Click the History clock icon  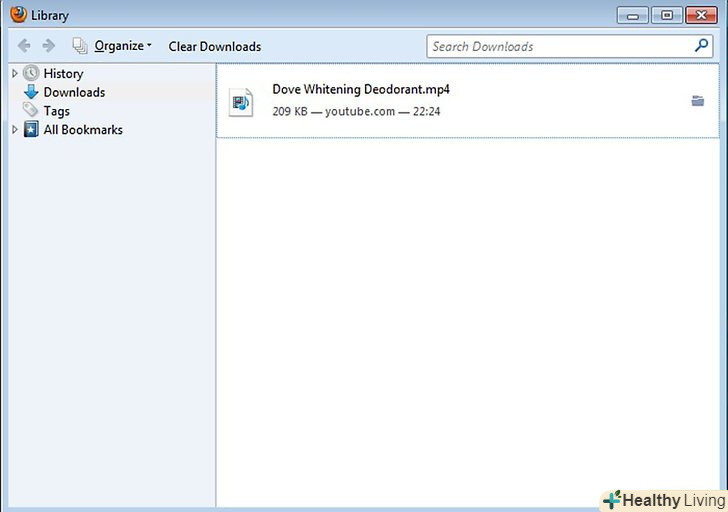(31, 73)
